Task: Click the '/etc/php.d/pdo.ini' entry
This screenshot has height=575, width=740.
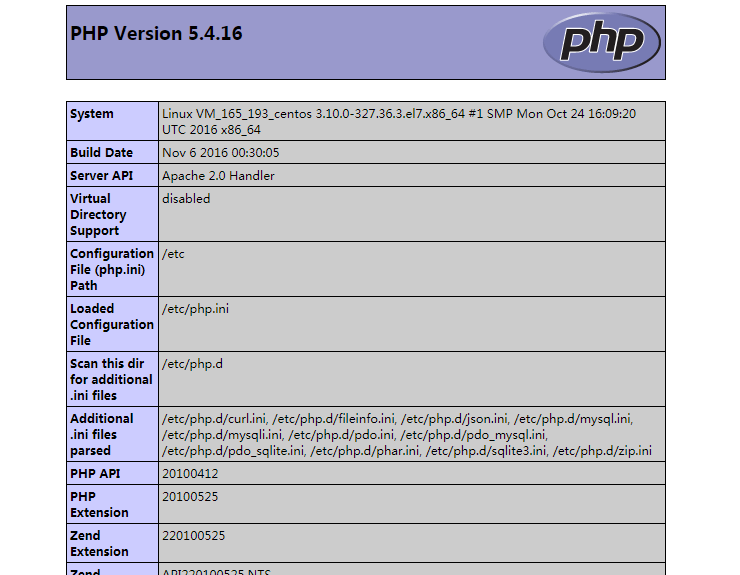Action: [x=341, y=435]
